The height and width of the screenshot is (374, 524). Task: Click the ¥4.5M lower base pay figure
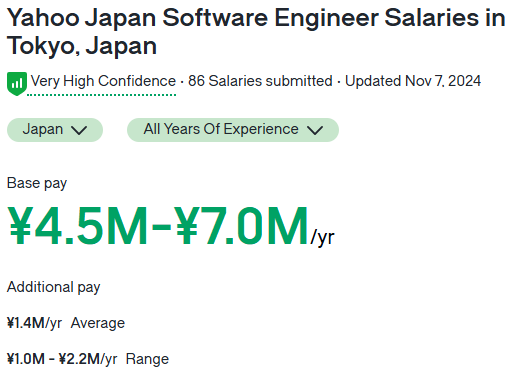pyautogui.click(x=77, y=226)
